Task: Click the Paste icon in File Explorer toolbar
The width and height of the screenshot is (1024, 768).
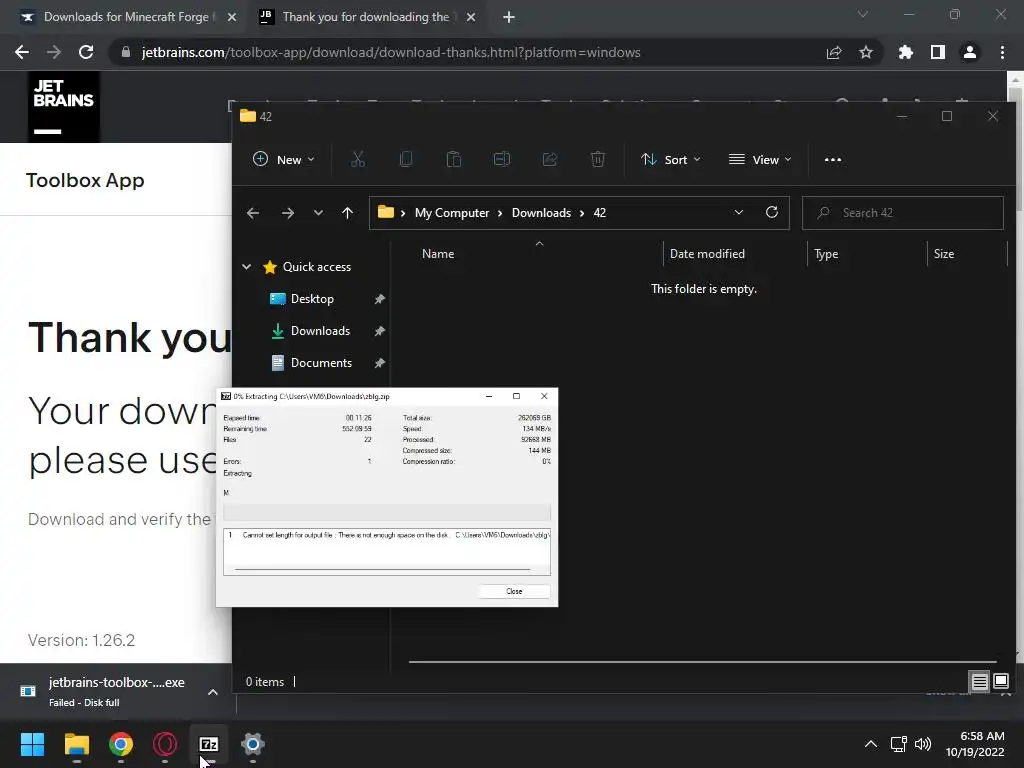Action: [454, 159]
